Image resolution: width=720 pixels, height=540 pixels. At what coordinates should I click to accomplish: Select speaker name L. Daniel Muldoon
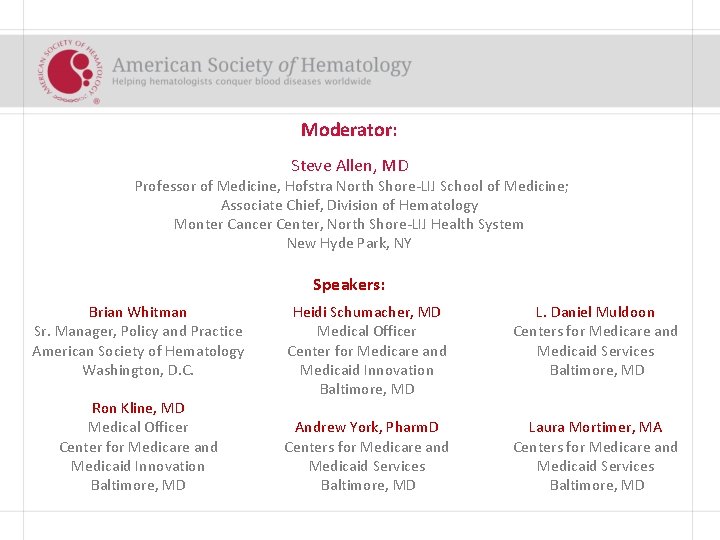[x=595, y=312]
